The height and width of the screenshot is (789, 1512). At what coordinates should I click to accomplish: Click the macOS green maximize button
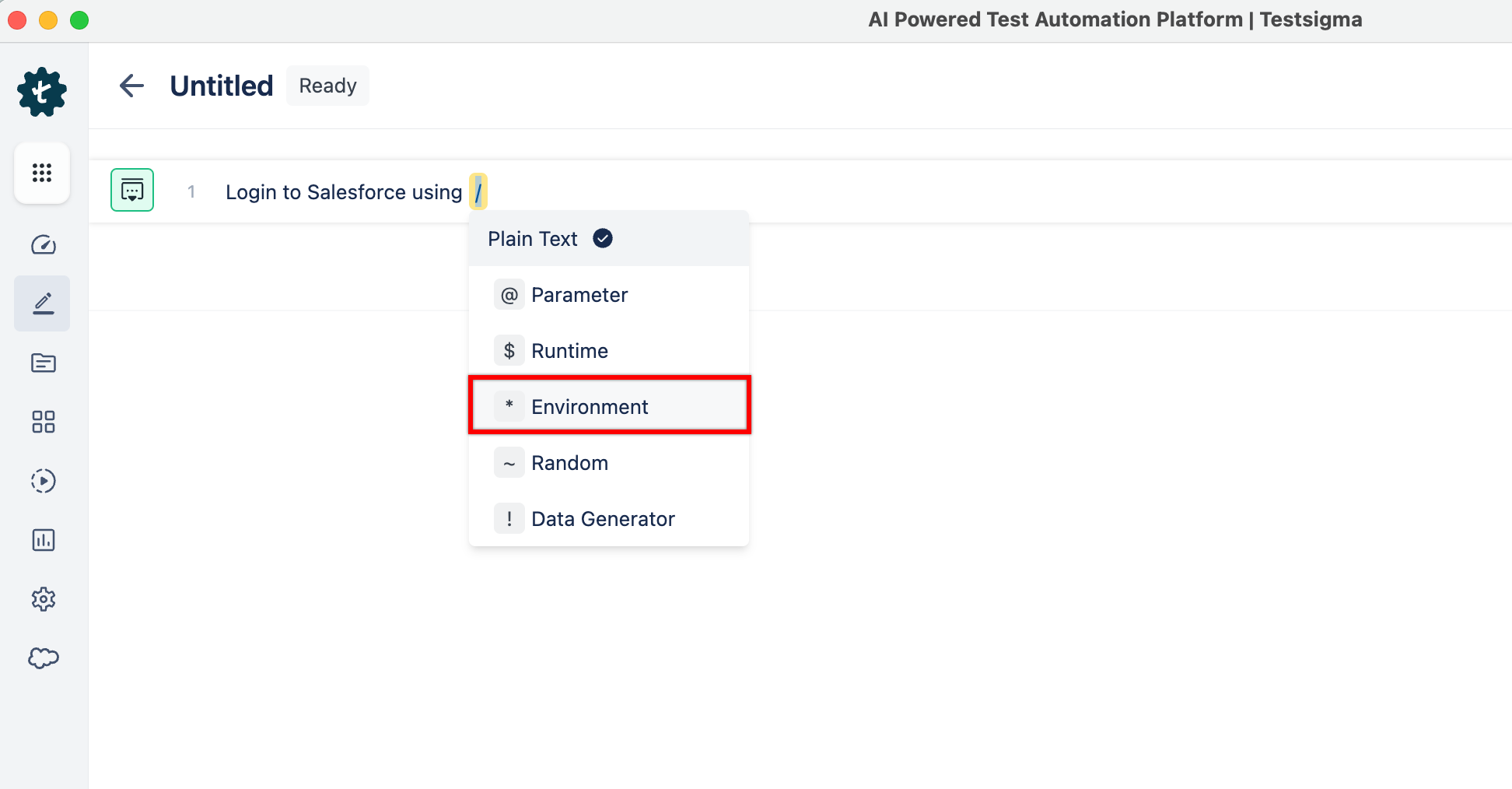[x=79, y=20]
